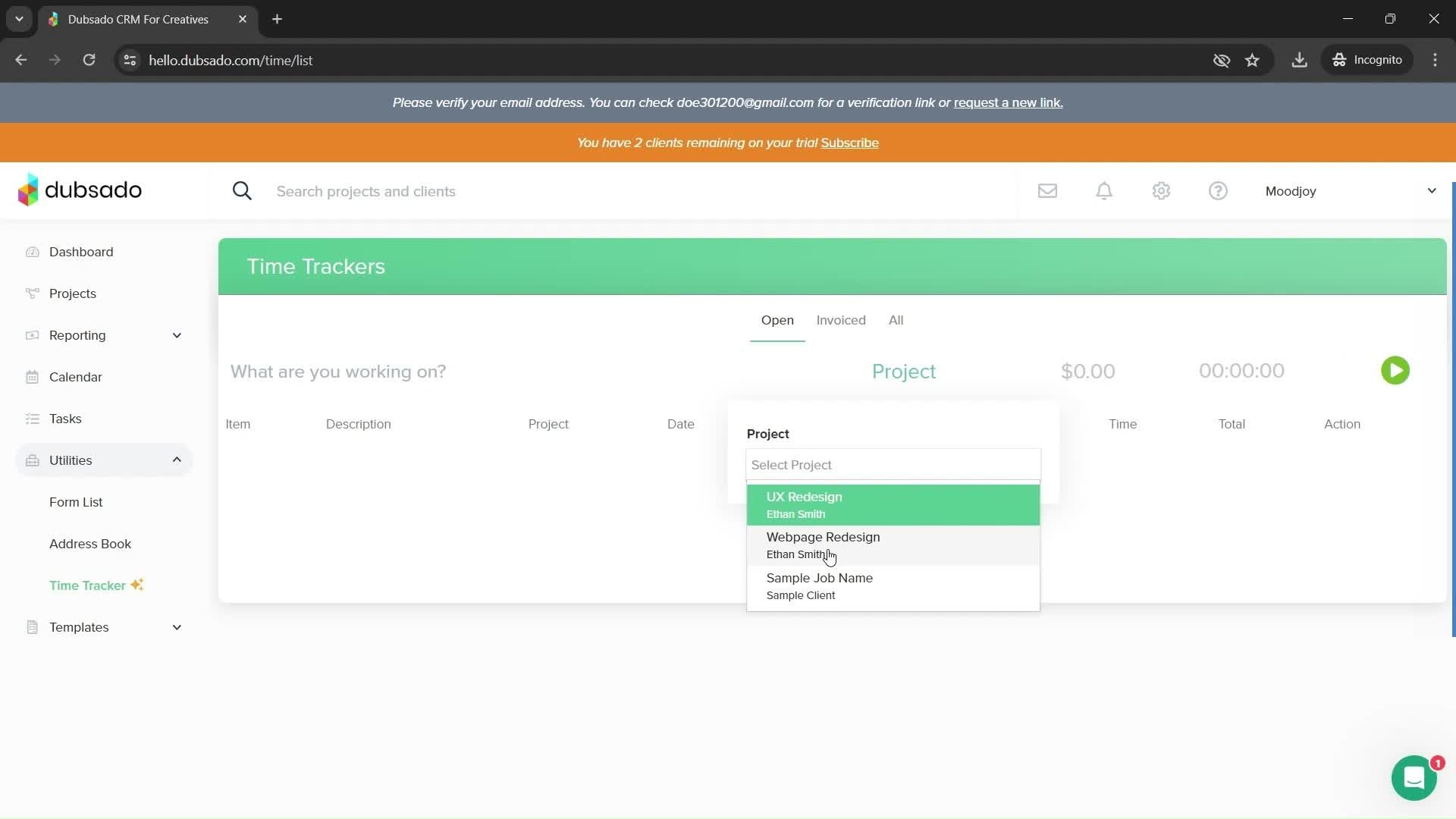Click the site information icon in address bar
Image resolution: width=1456 pixels, height=819 pixels.
(x=130, y=60)
